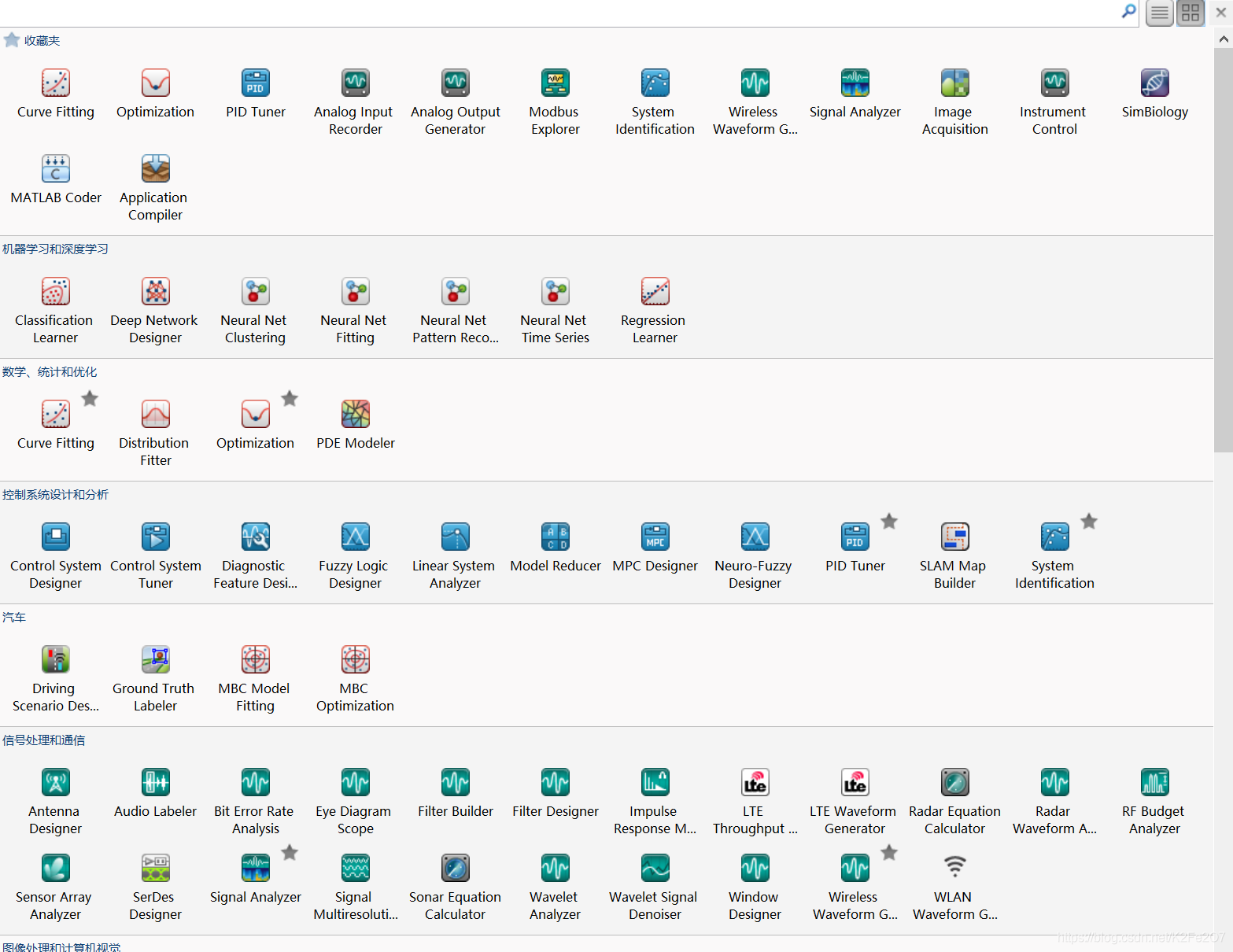Screen dimensions: 1233x952
Task: Switch the gallery to list view
Action: pos(1159,13)
